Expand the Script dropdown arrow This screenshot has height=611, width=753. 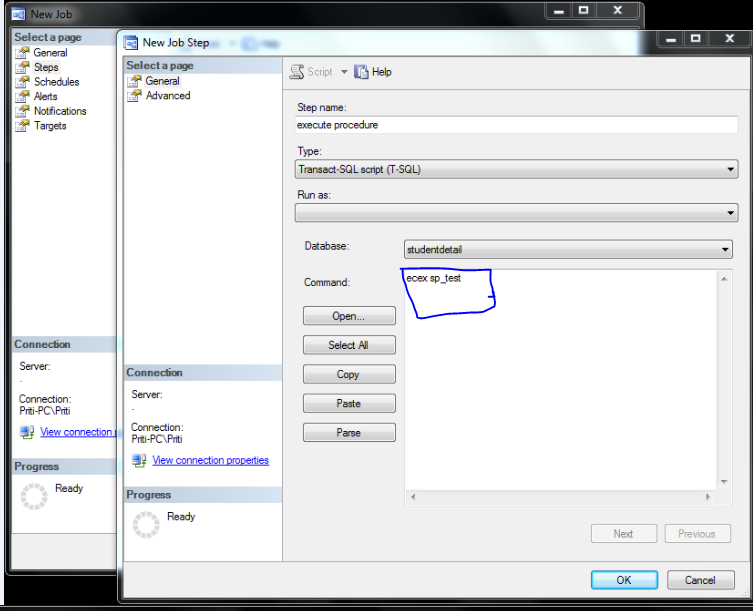coord(344,72)
